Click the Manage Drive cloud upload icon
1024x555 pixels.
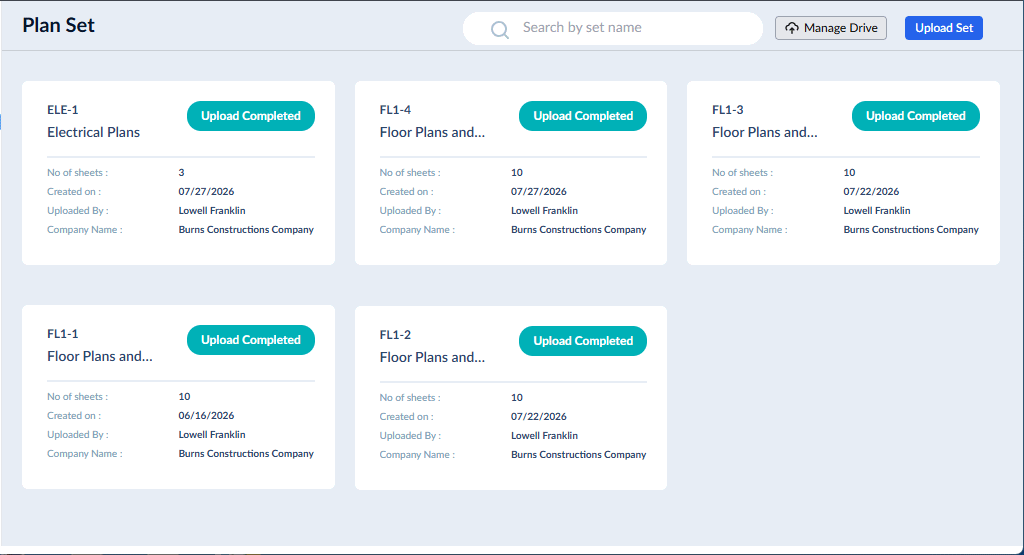tap(792, 28)
